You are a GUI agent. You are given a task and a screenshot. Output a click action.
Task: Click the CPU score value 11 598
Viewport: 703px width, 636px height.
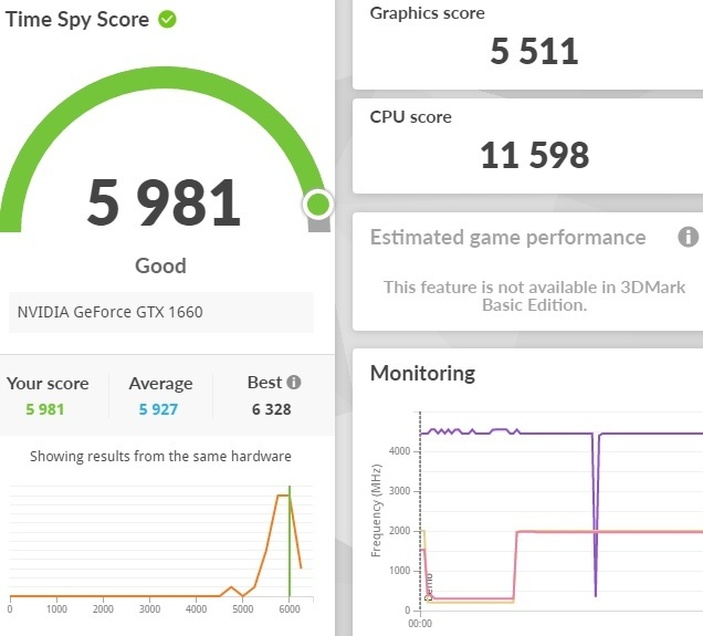pos(534,155)
